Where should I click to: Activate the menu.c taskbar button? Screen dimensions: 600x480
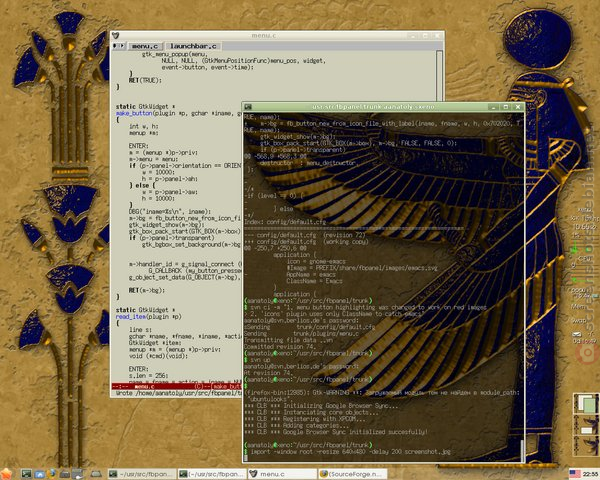[x=282, y=474]
